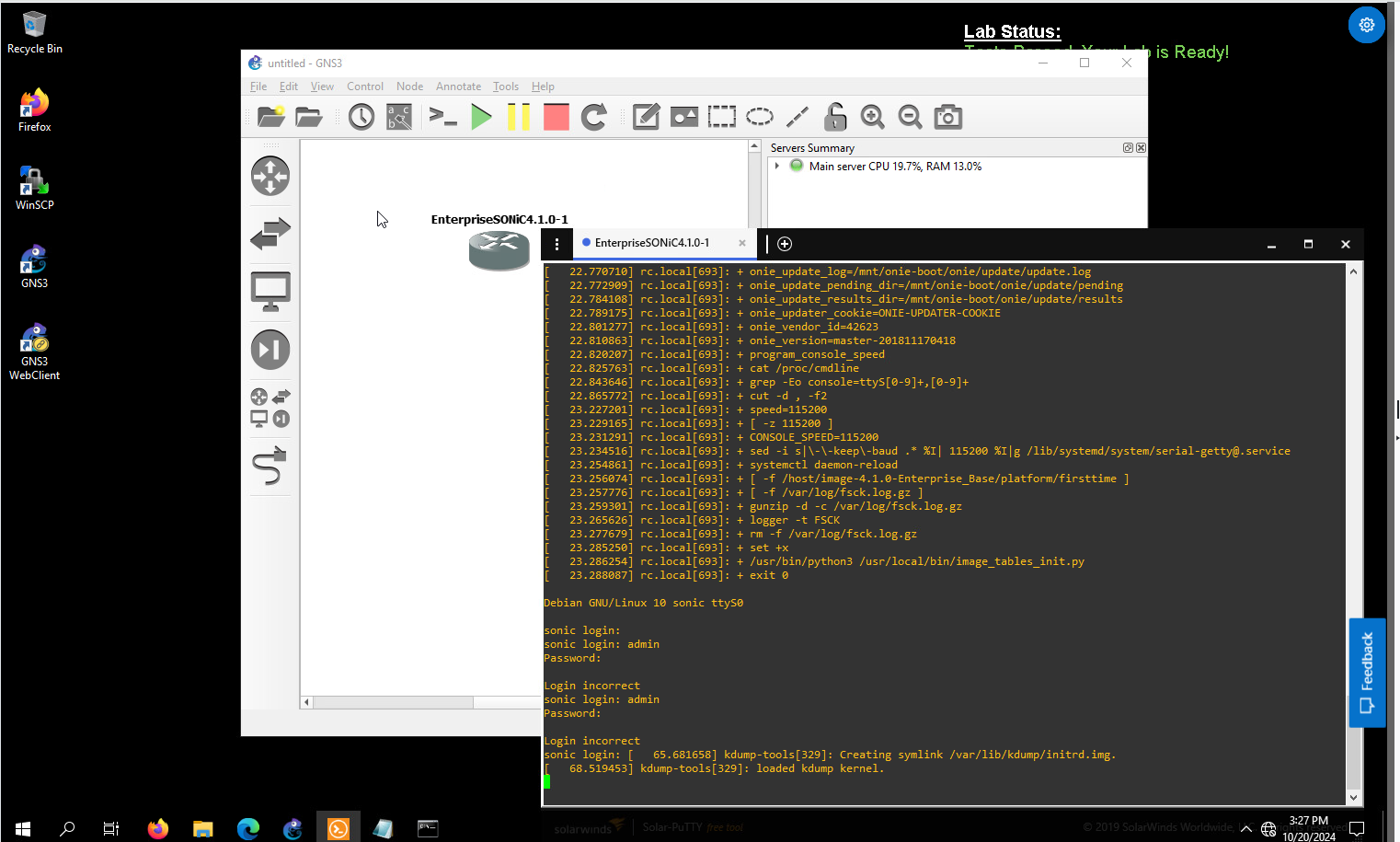Viewport: 1400px width, 842px height.
Task: Reload all nodes icon
Action: [594, 117]
